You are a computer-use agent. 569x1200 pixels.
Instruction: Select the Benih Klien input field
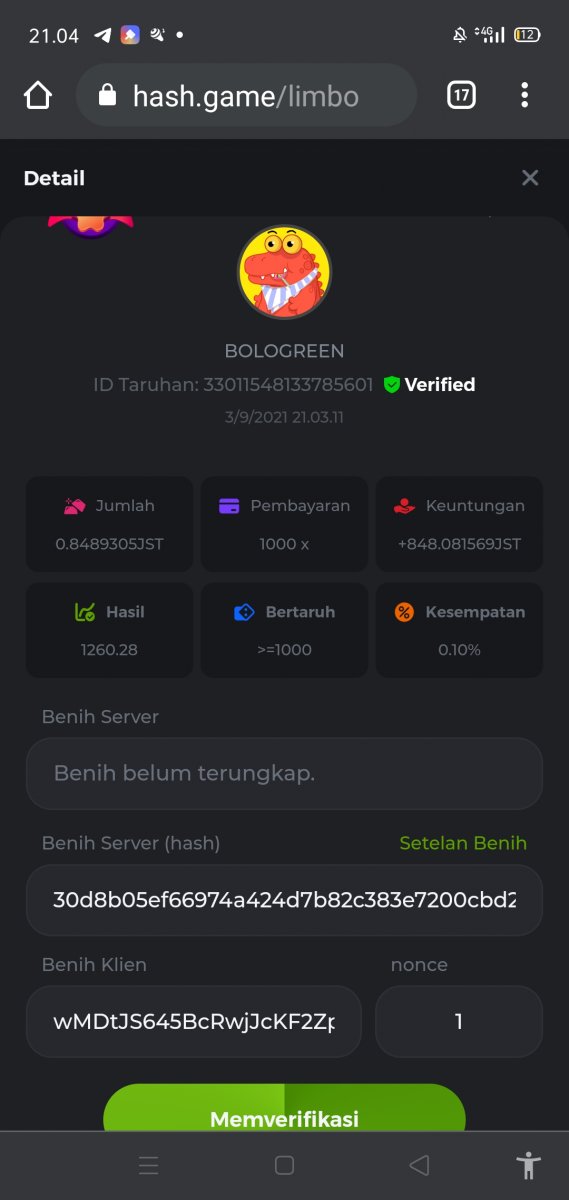click(x=193, y=1022)
